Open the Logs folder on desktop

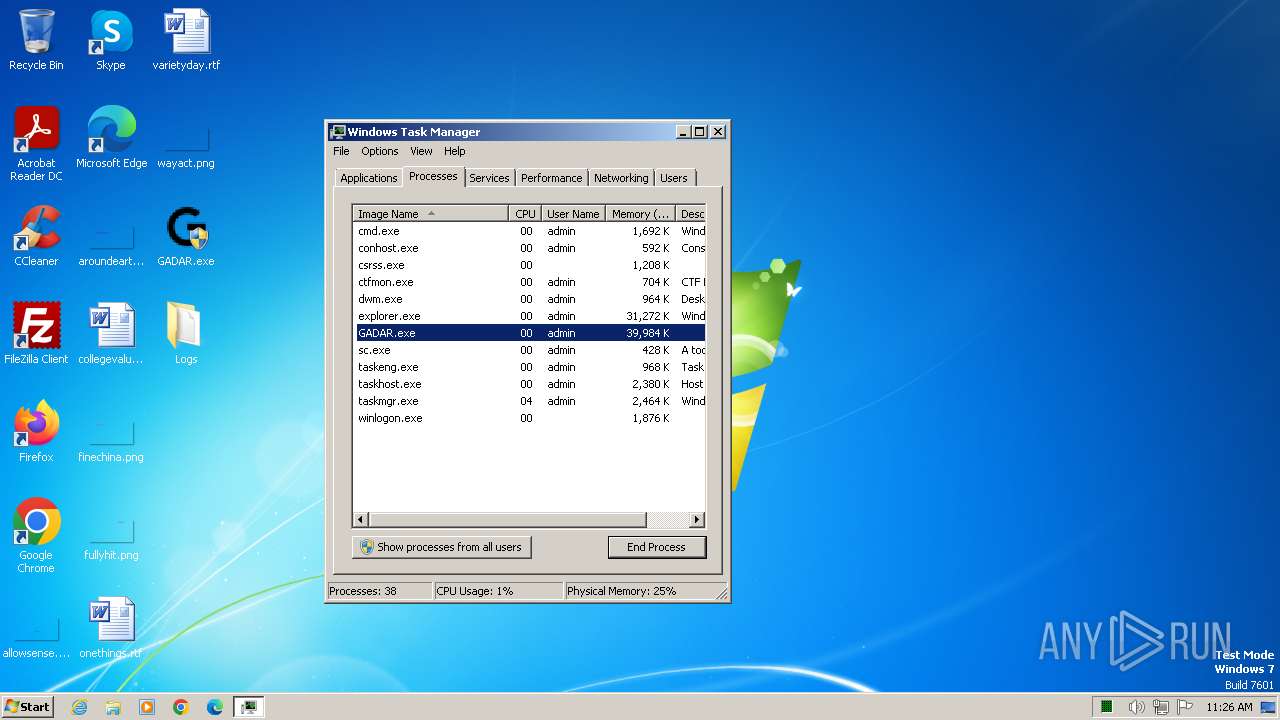point(186,334)
